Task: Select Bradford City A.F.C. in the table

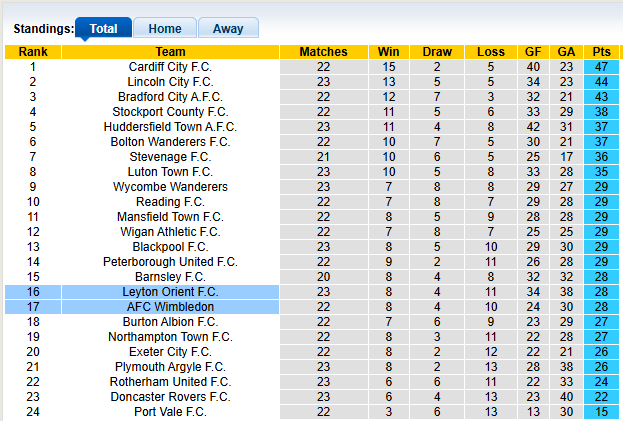Action: (170, 97)
